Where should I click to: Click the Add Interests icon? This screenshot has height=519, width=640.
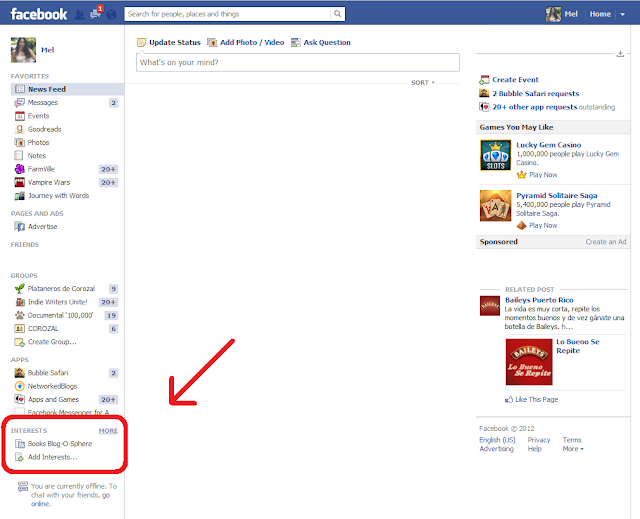20,457
